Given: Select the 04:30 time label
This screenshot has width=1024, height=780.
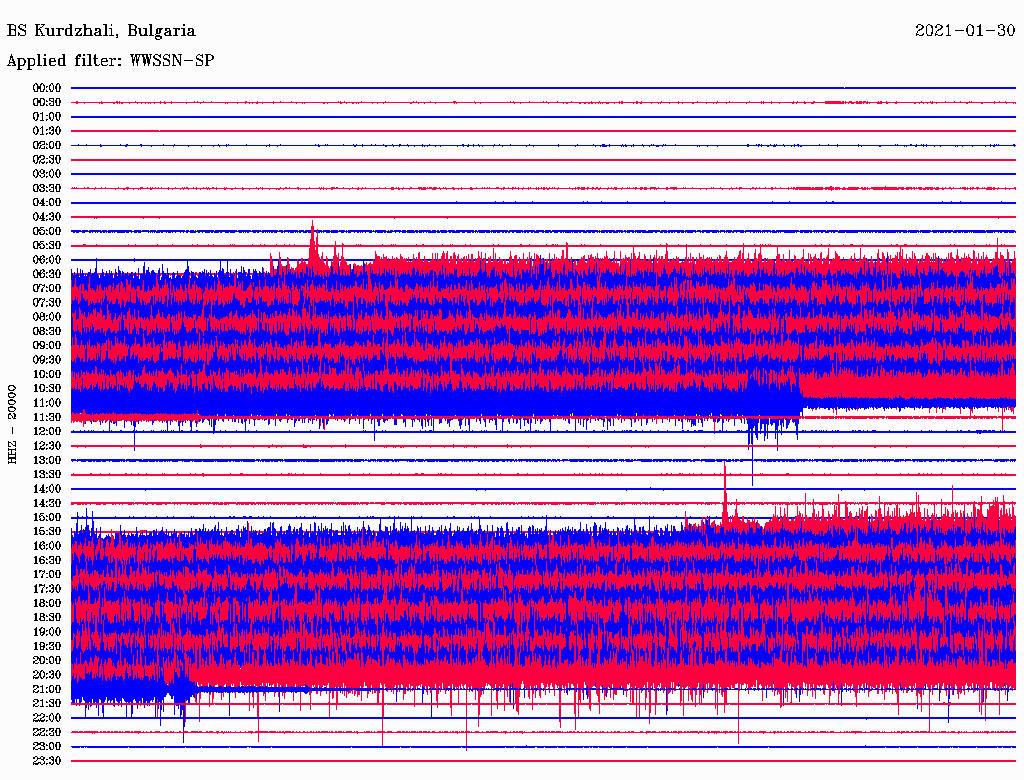Looking at the screenshot, I should click(47, 217).
